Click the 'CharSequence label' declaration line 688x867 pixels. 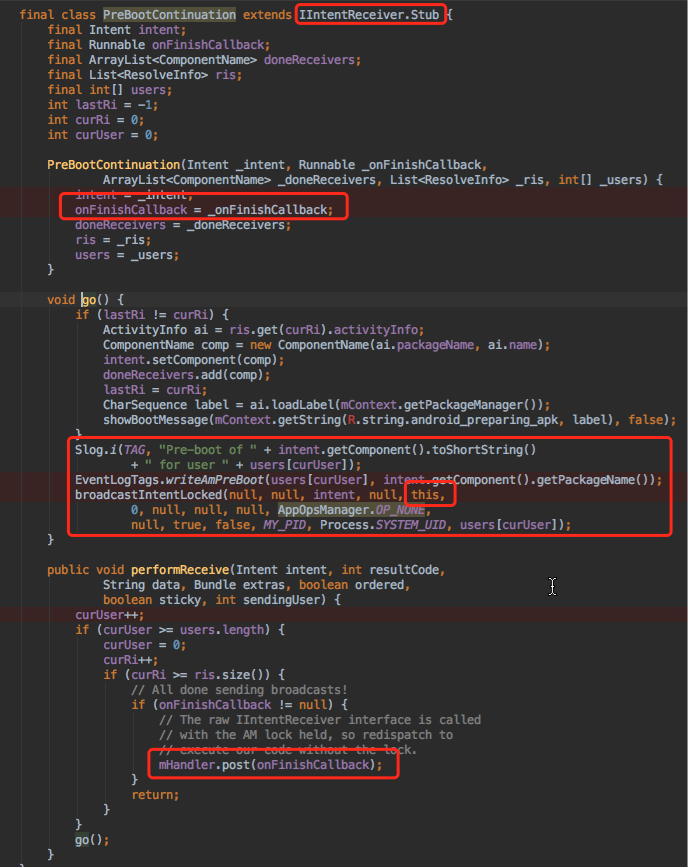(x=326, y=405)
